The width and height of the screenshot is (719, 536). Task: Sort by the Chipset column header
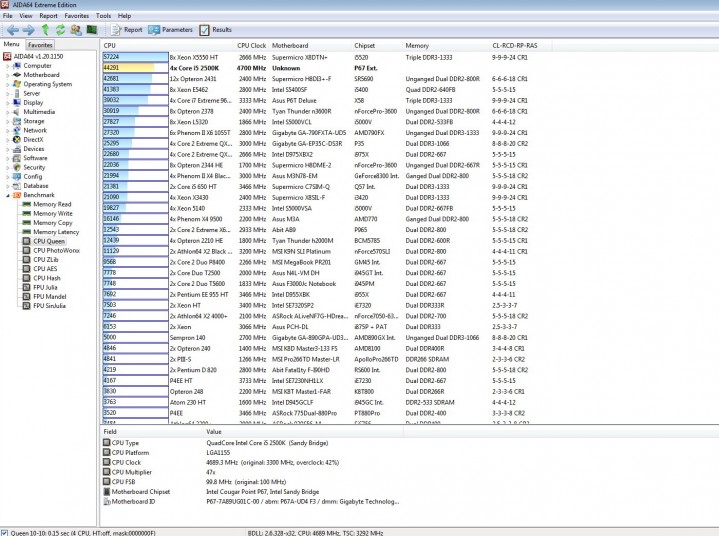coord(377,45)
